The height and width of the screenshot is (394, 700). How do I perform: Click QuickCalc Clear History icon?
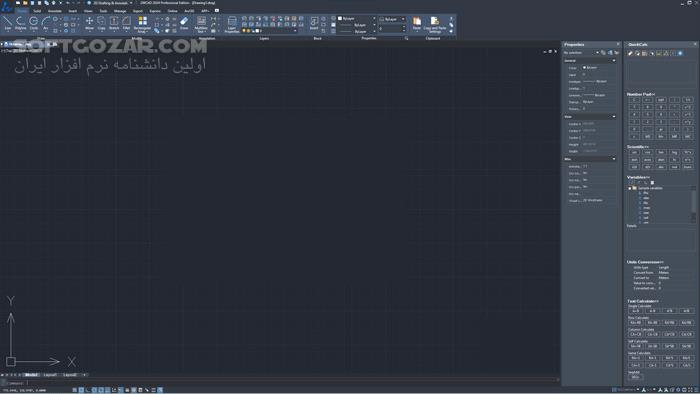click(x=638, y=53)
